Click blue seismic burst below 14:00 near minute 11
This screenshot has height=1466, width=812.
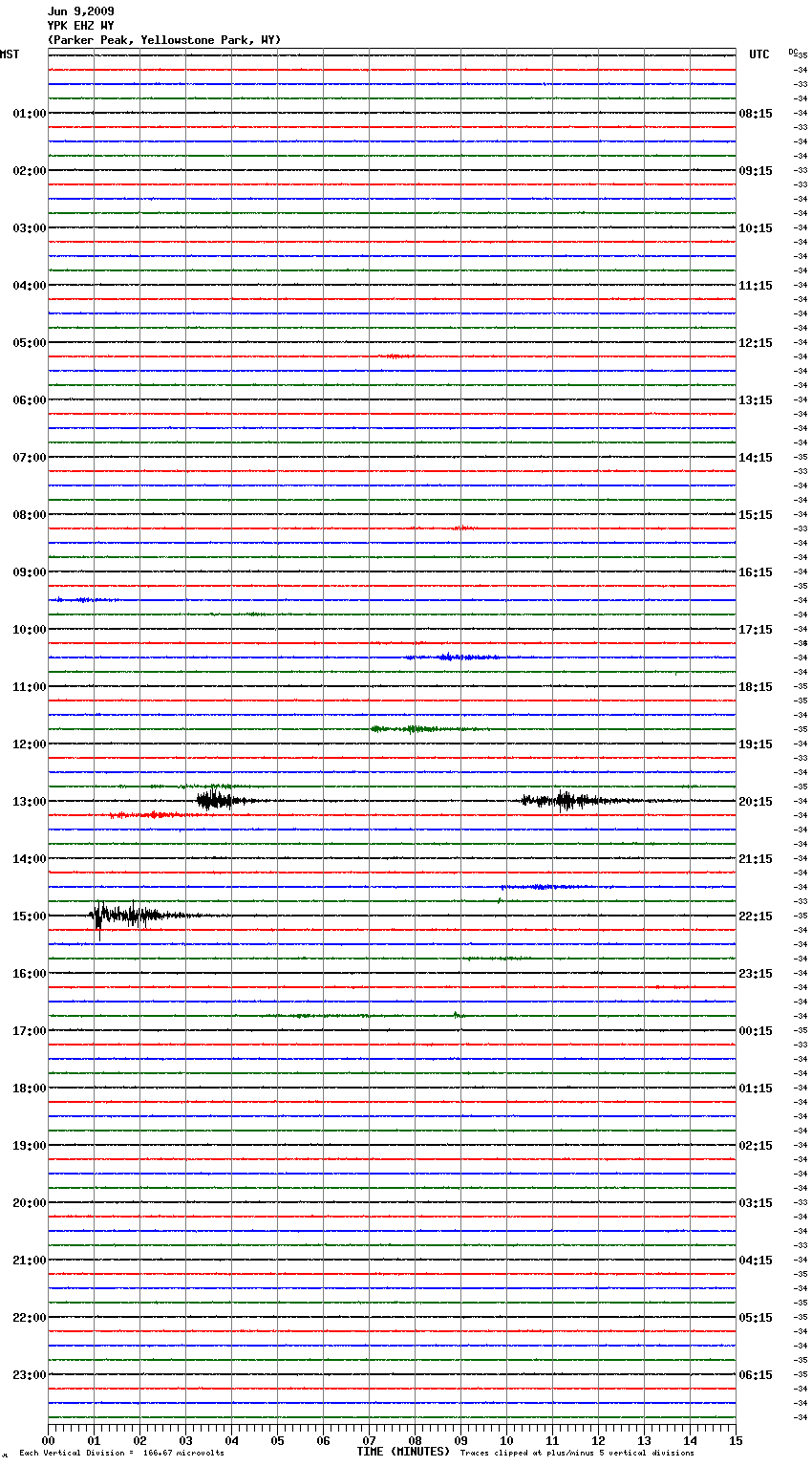545,887
